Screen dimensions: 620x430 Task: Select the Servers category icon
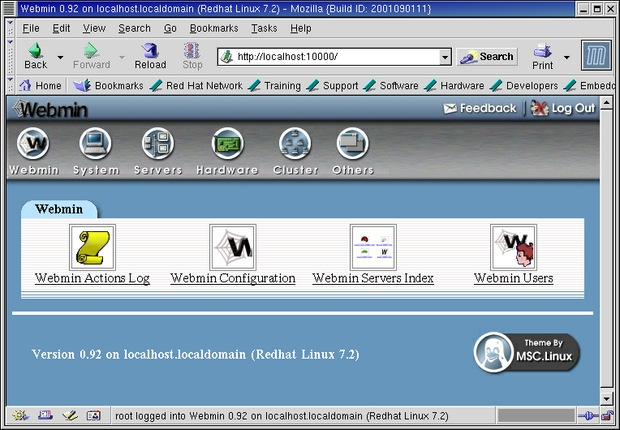tap(158, 146)
